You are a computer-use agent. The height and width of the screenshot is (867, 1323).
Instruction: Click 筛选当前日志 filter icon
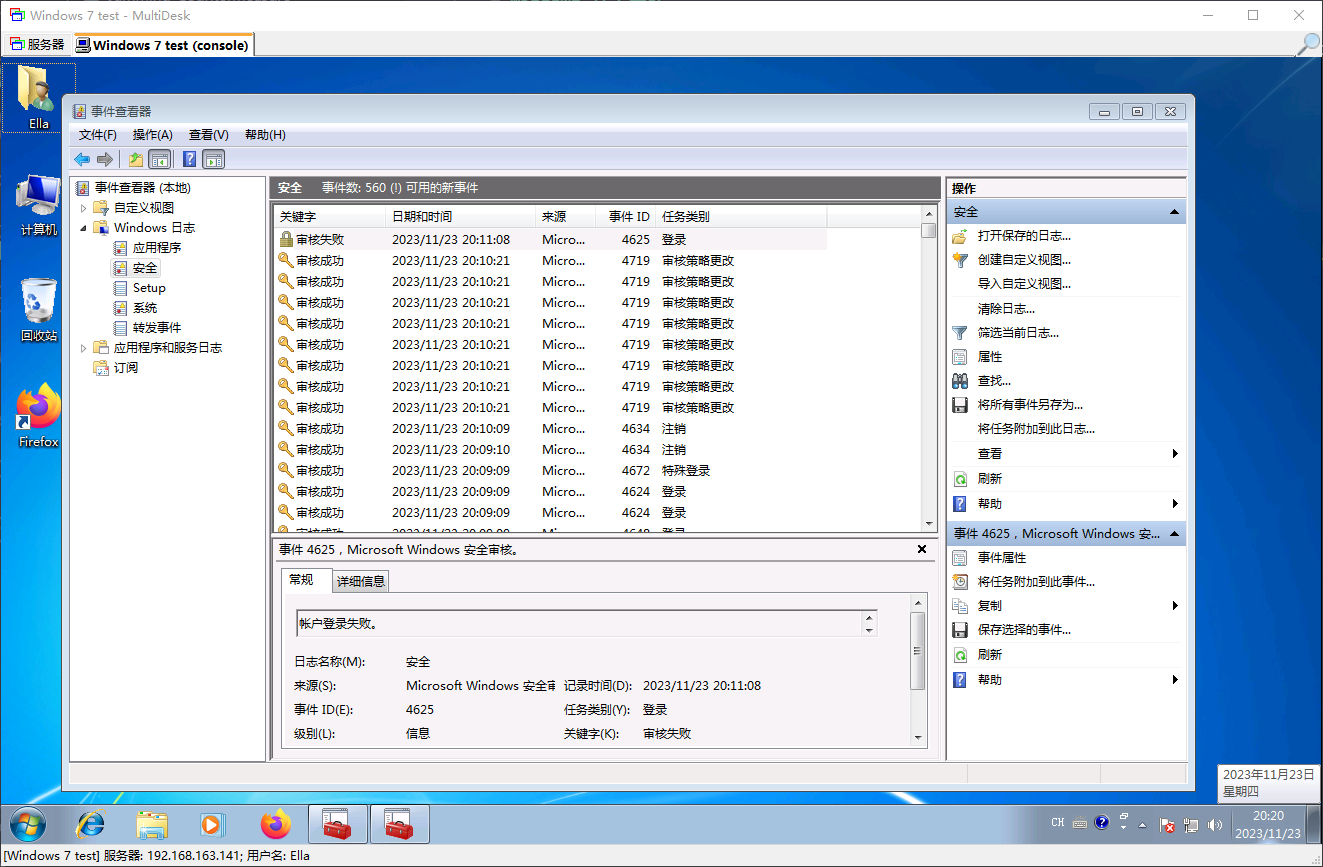960,333
